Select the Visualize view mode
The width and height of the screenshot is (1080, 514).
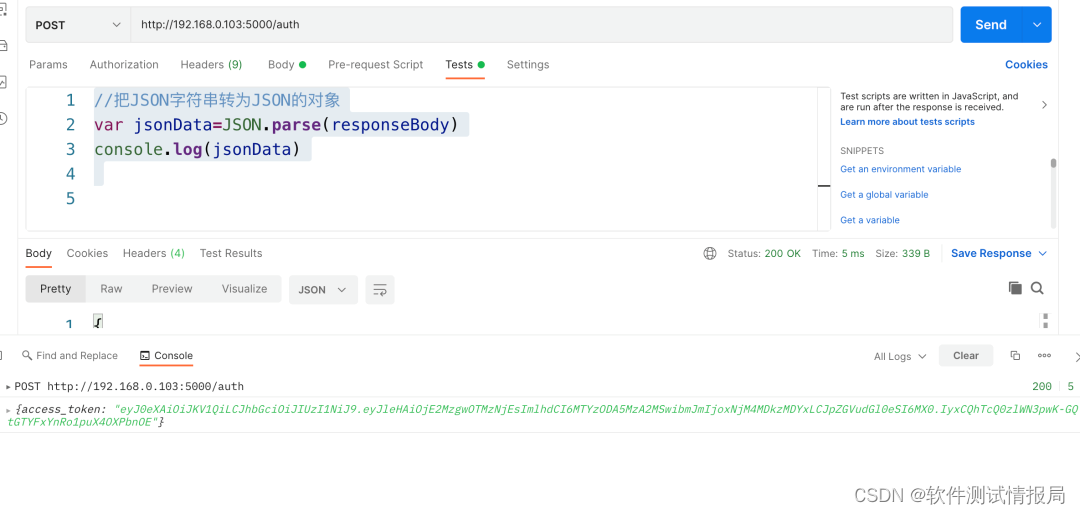(245, 289)
